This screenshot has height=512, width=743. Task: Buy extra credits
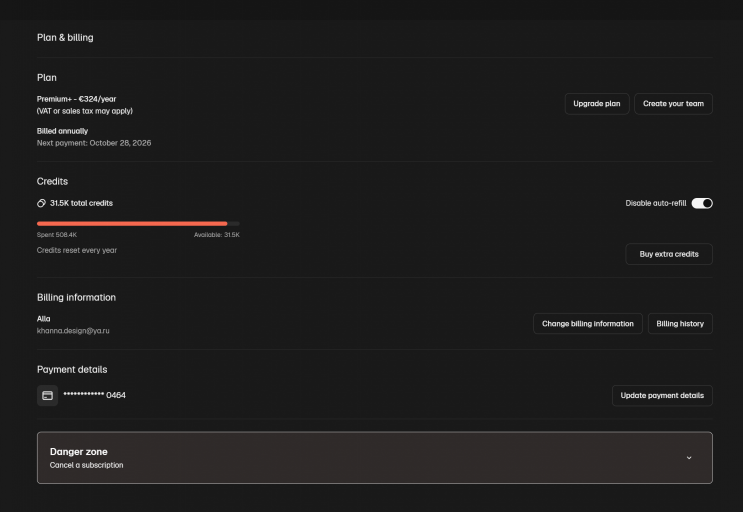click(669, 254)
